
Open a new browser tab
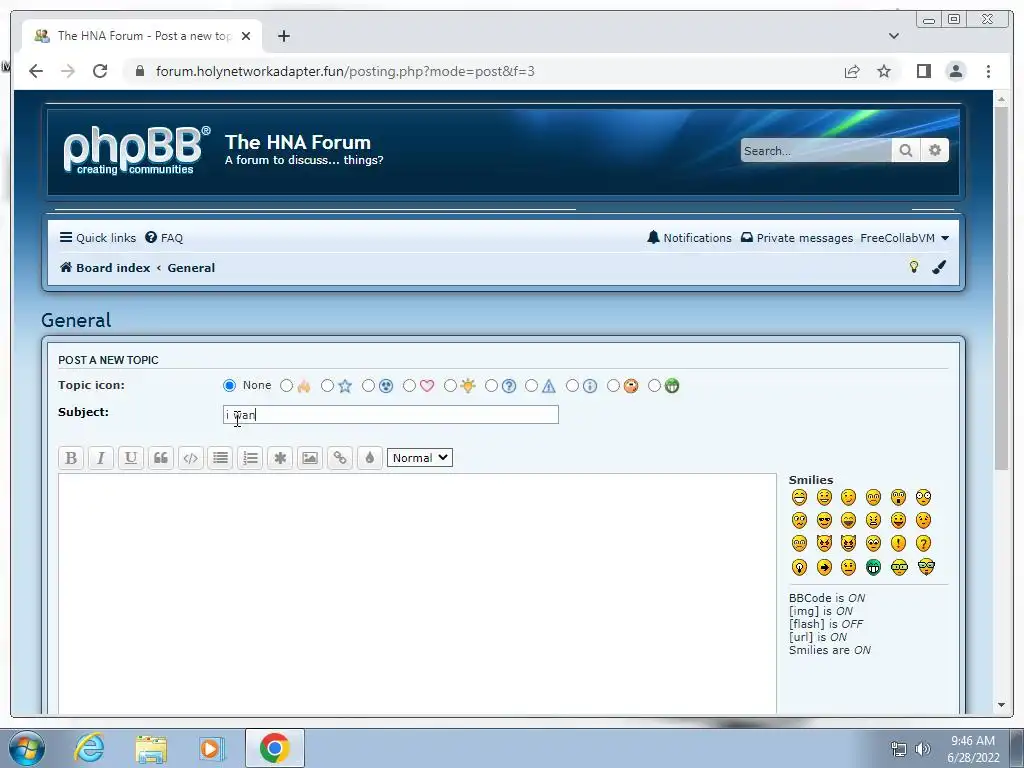coord(283,36)
